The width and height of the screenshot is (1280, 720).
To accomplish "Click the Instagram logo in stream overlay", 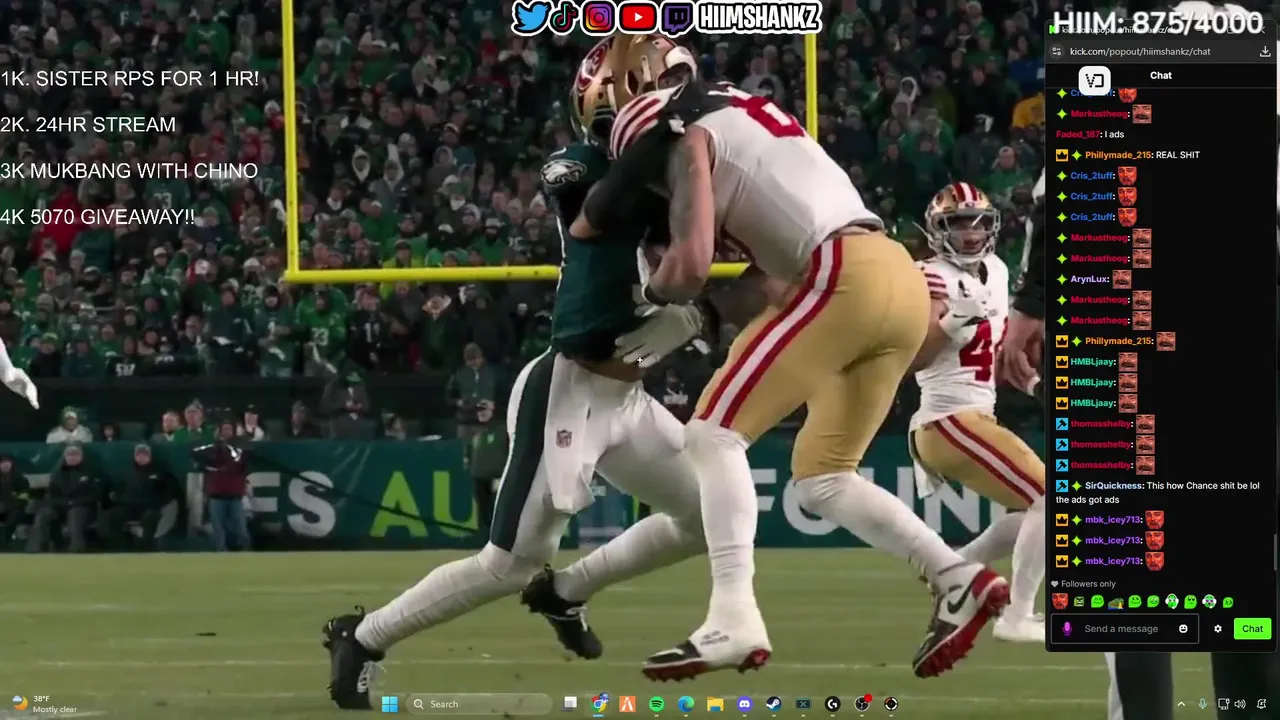I will click(598, 17).
